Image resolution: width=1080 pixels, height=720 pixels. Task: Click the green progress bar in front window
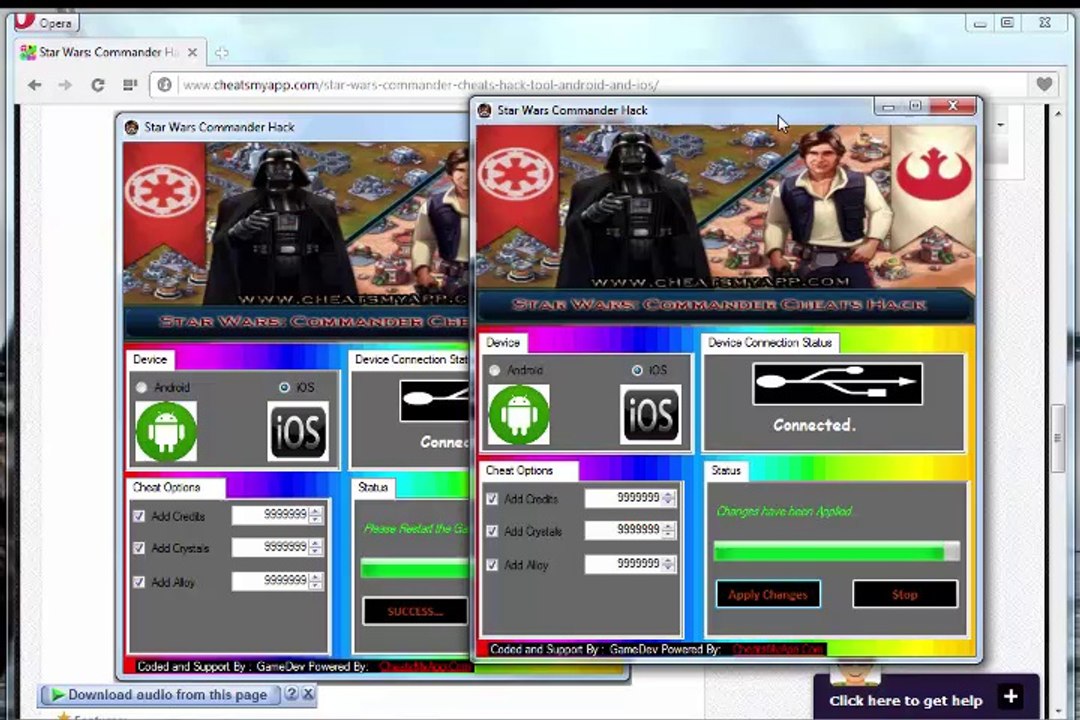pyautogui.click(x=836, y=551)
